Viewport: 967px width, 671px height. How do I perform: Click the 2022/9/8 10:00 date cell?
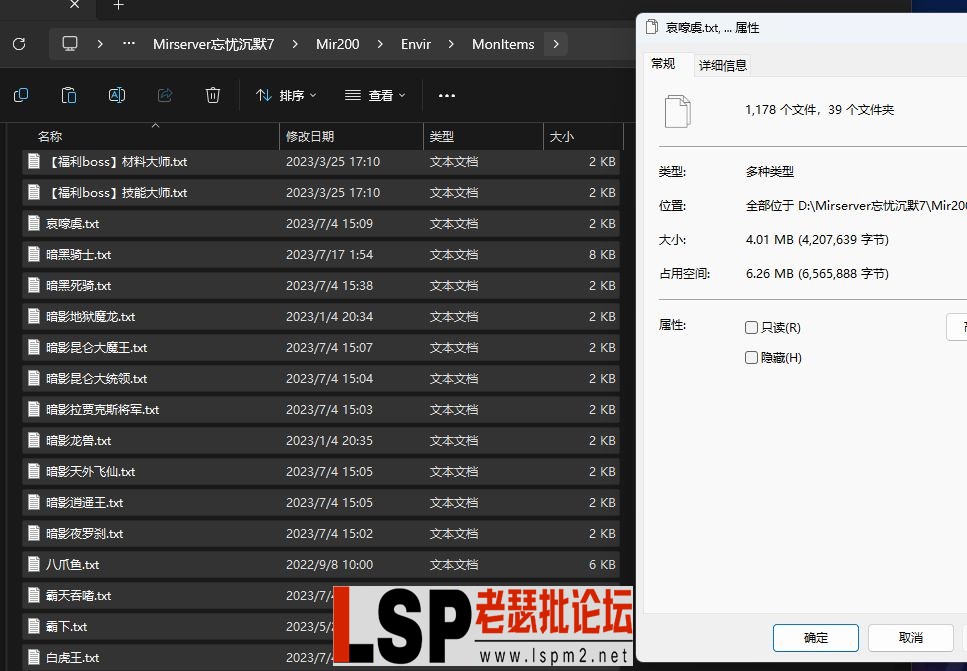329,564
